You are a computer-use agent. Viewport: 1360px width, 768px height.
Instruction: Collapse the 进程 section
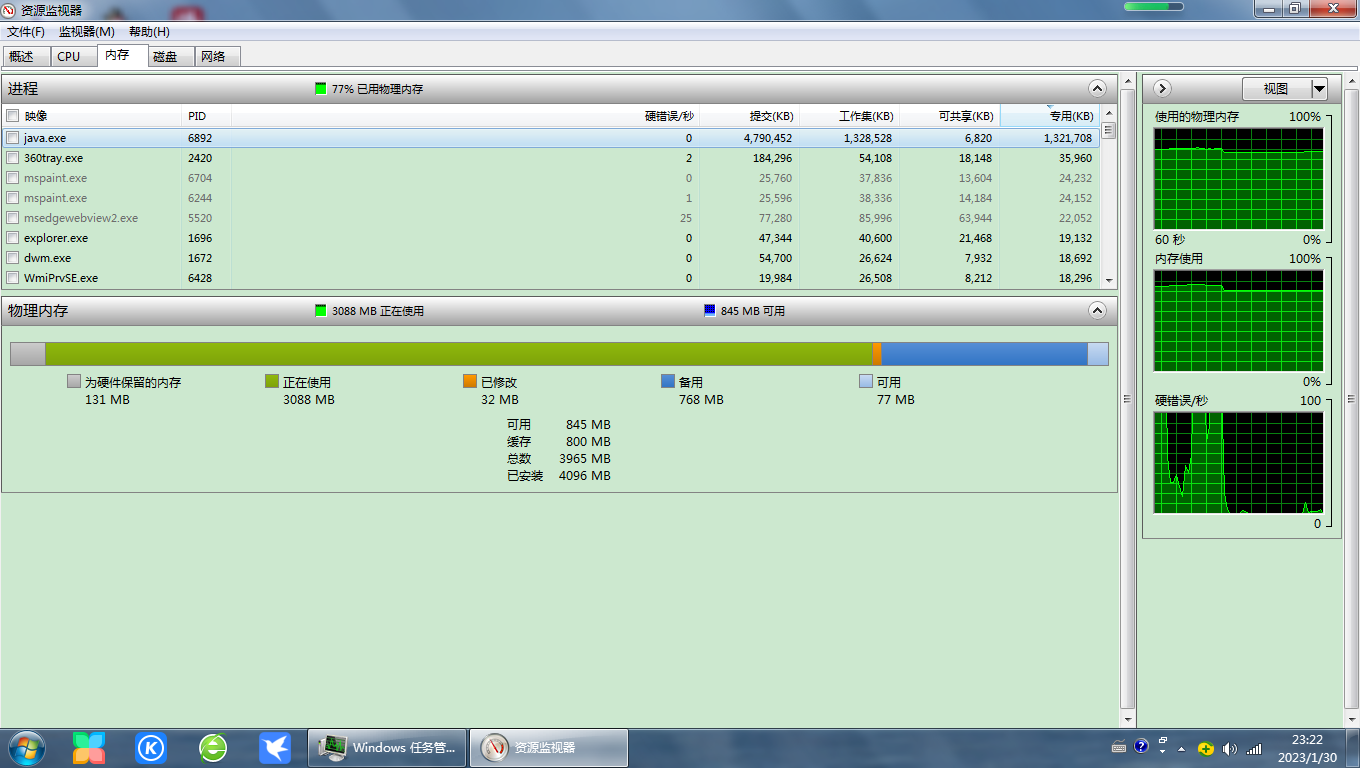tap(1097, 88)
